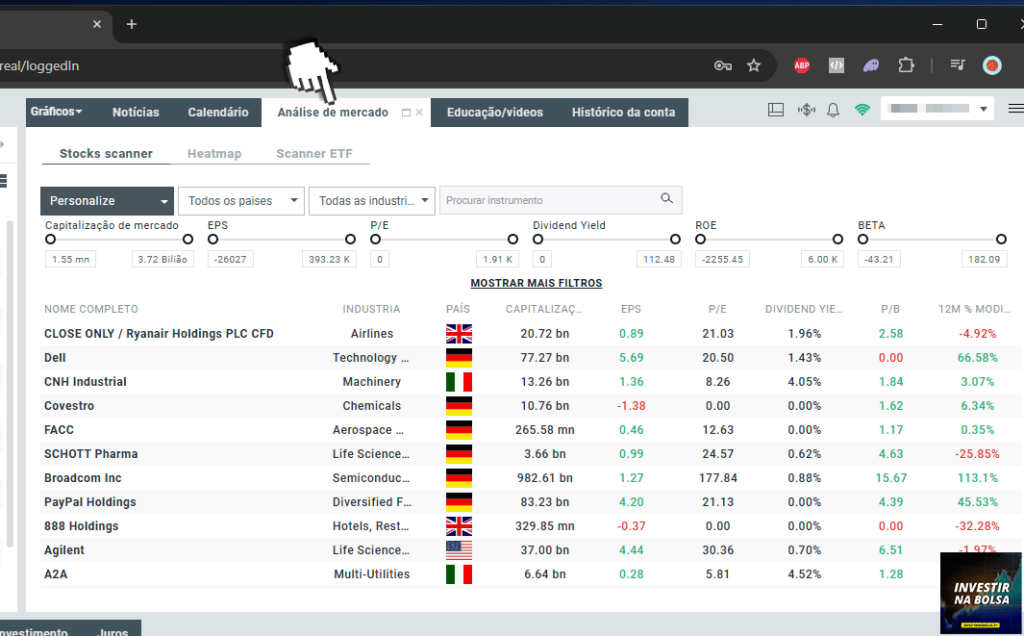The height and width of the screenshot is (636, 1024).
Task: Select the Broadcom Inc row
Action: 529,478
